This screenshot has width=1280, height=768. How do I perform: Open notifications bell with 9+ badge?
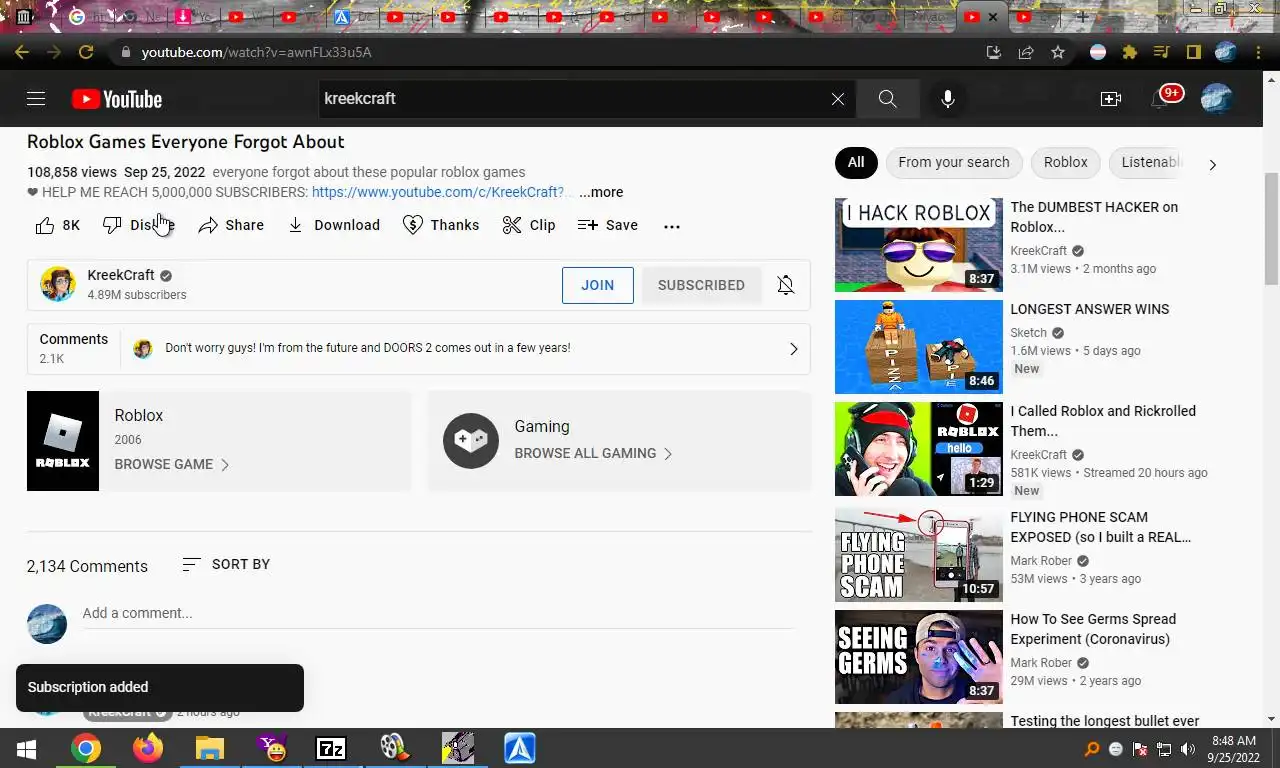tap(1162, 98)
